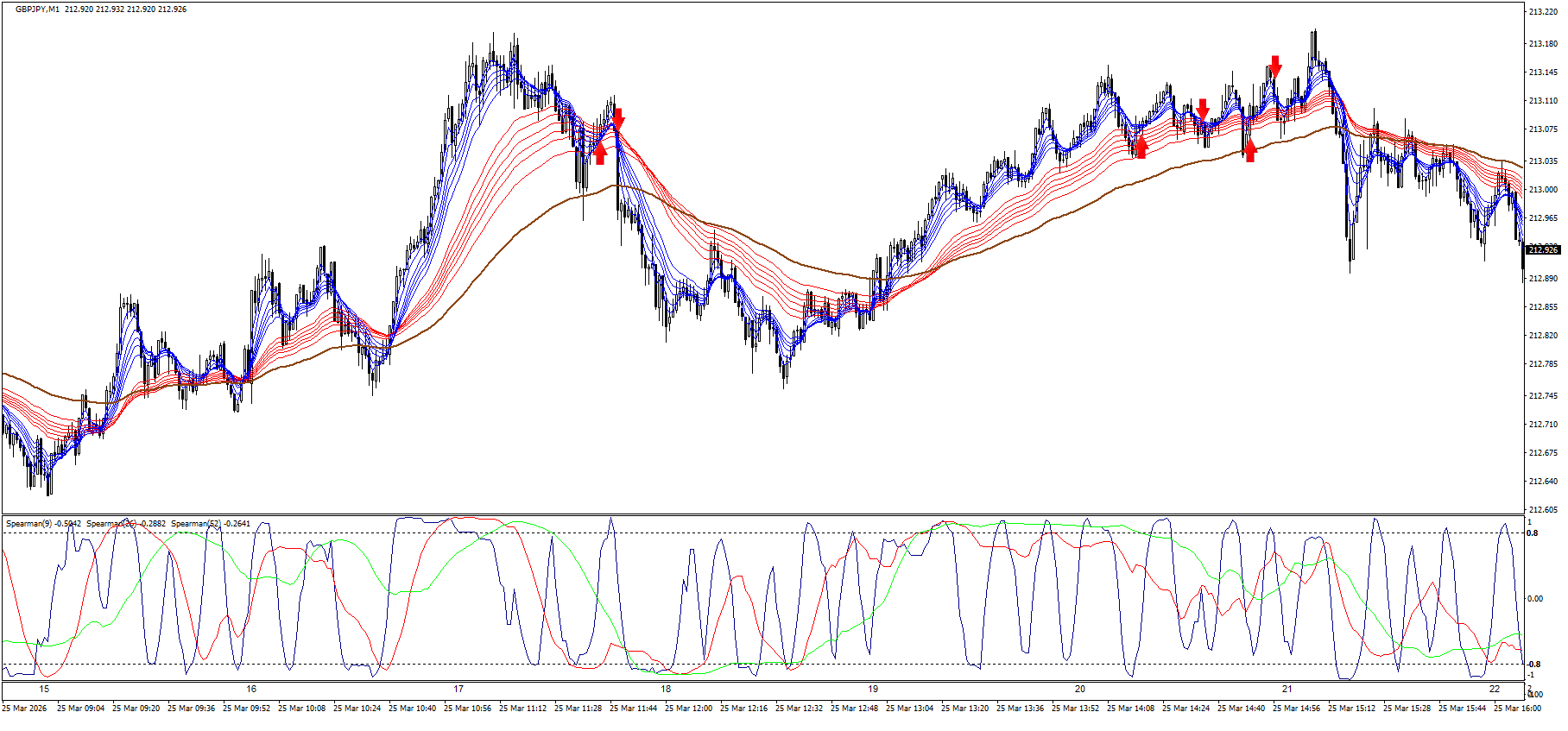Click hour marker 15 on timeline
The image size is (1568, 731).
tap(44, 690)
